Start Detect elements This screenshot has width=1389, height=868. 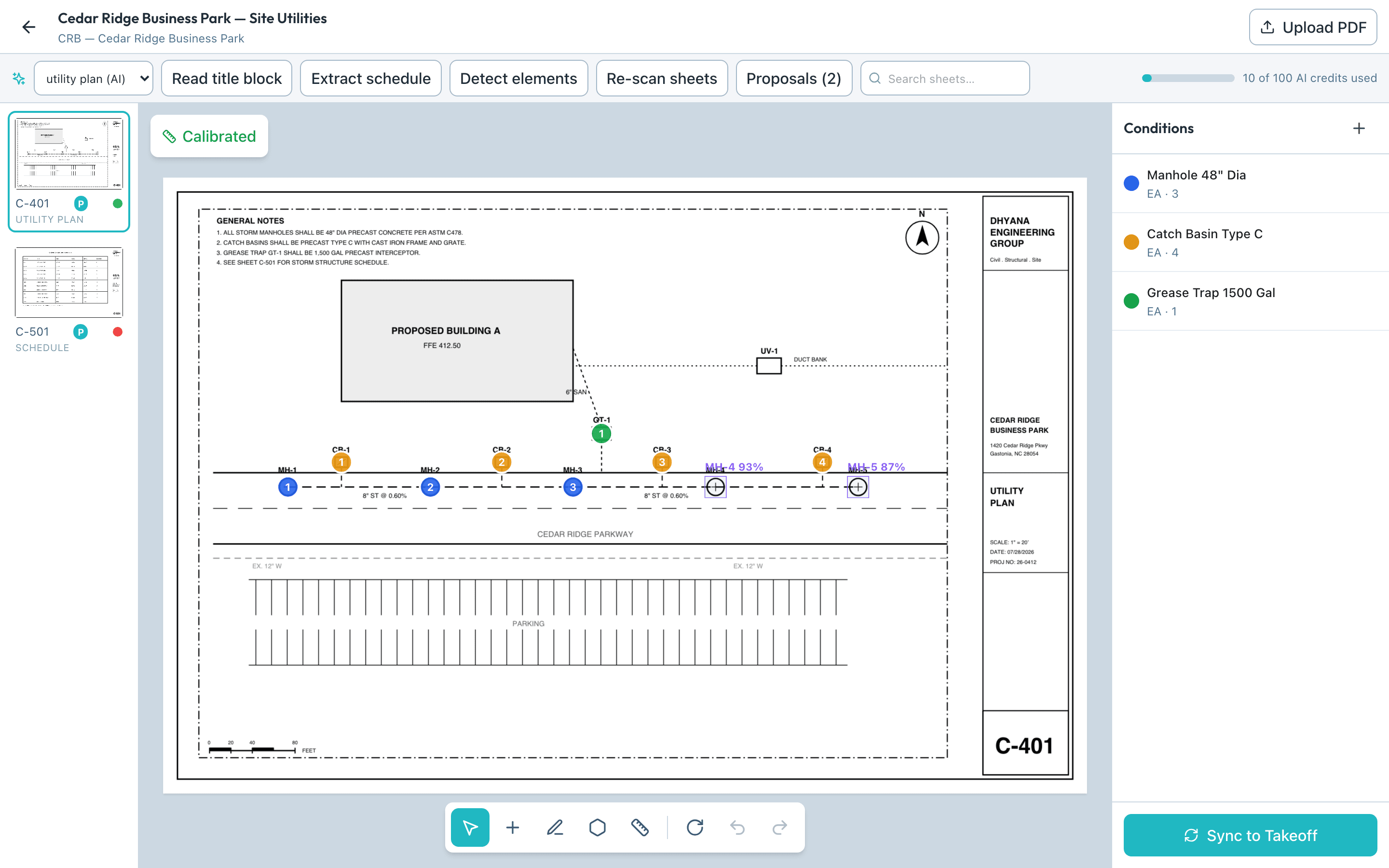tap(518, 79)
